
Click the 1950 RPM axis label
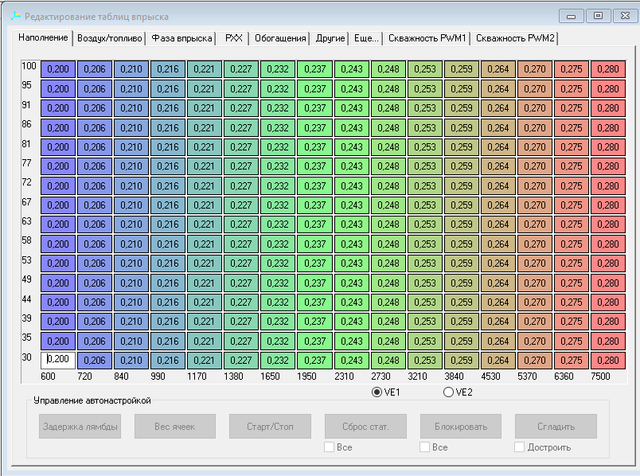click(x=307, y=376)
